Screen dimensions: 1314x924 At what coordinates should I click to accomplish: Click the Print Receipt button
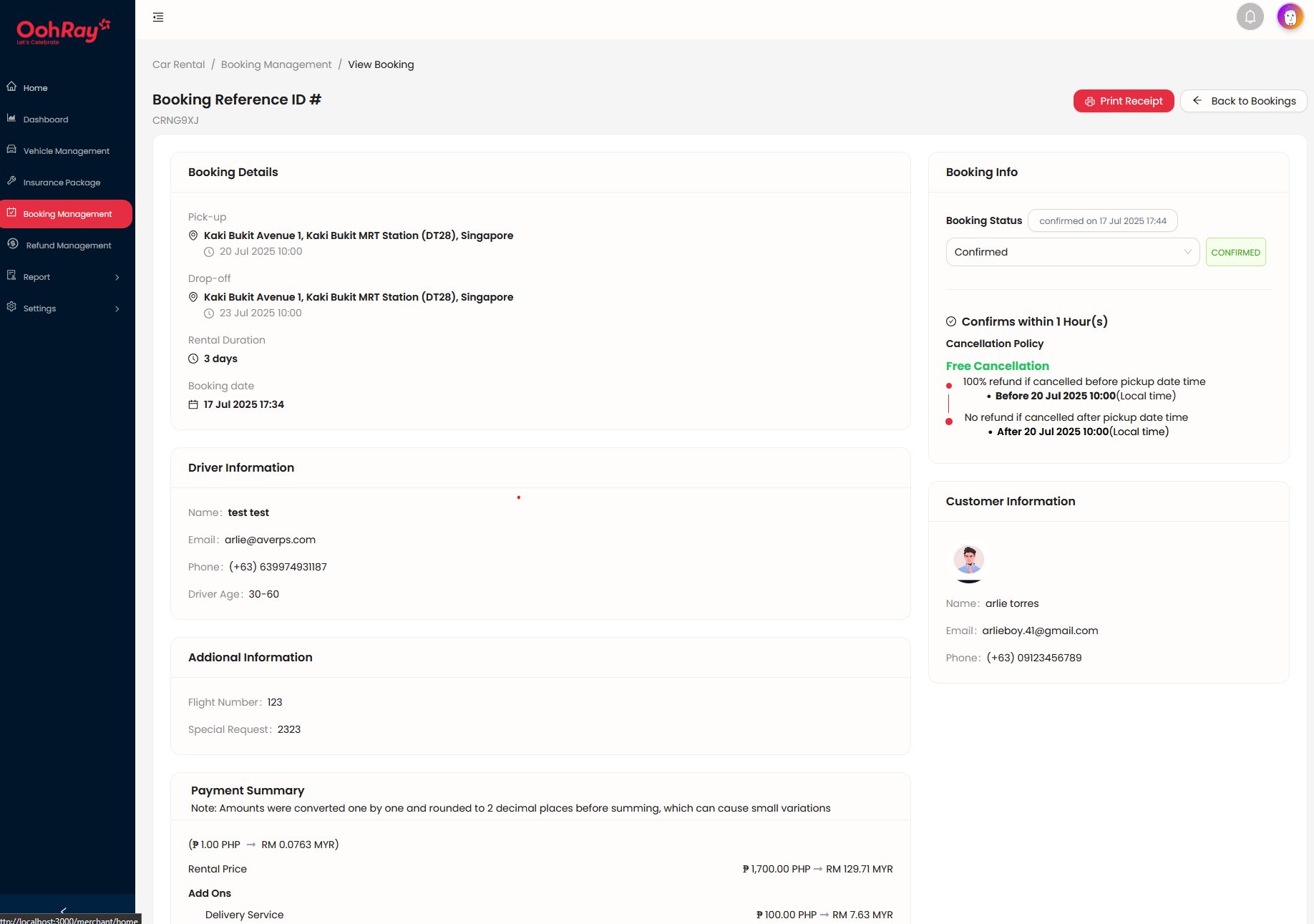point(1124,101)
